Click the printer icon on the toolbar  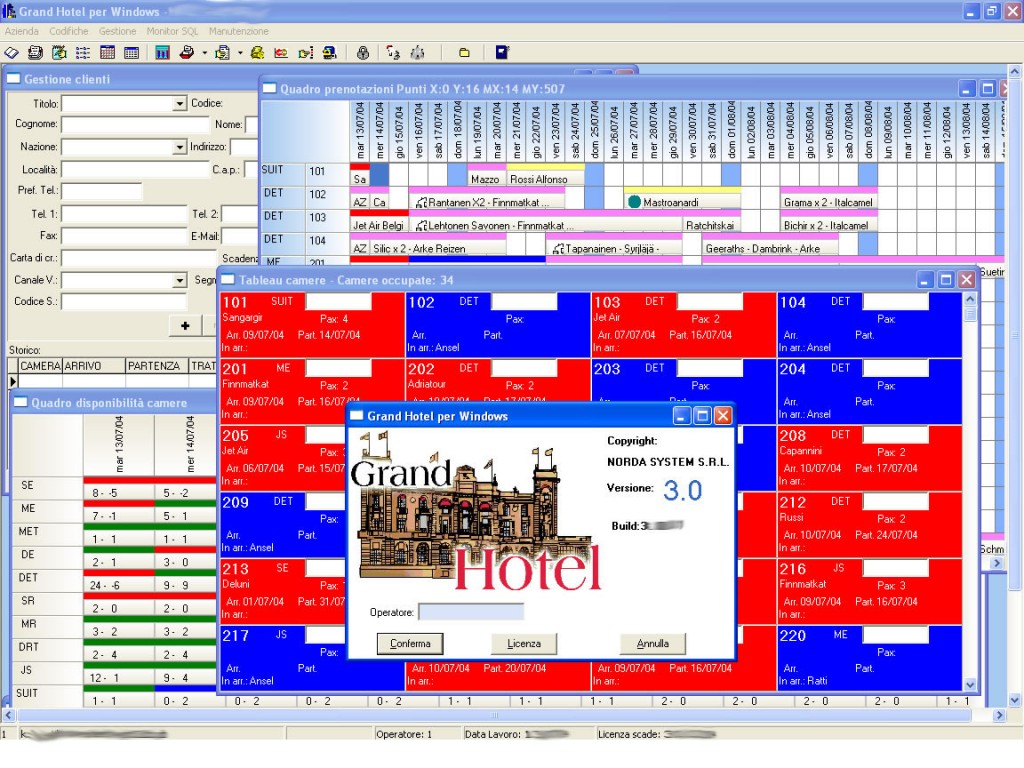pos(188,52)
